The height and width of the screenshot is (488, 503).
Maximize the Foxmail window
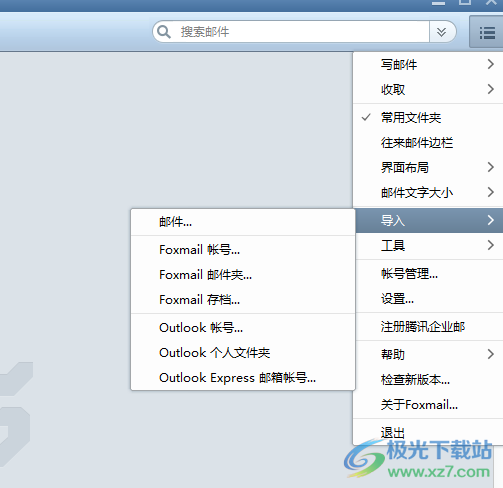coord(465,2)
